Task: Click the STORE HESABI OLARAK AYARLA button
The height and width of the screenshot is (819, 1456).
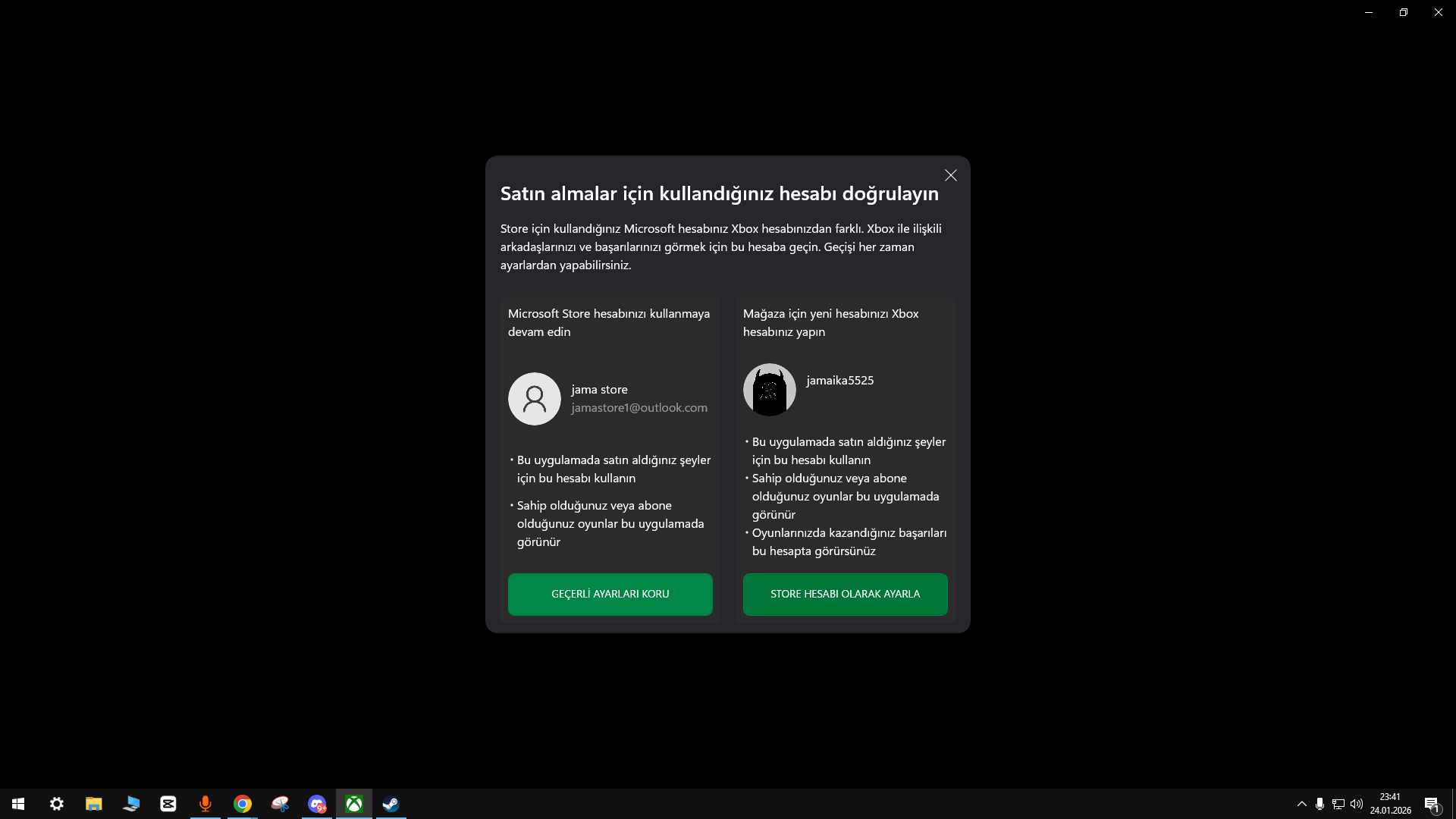Action: [x=846, y=594]
